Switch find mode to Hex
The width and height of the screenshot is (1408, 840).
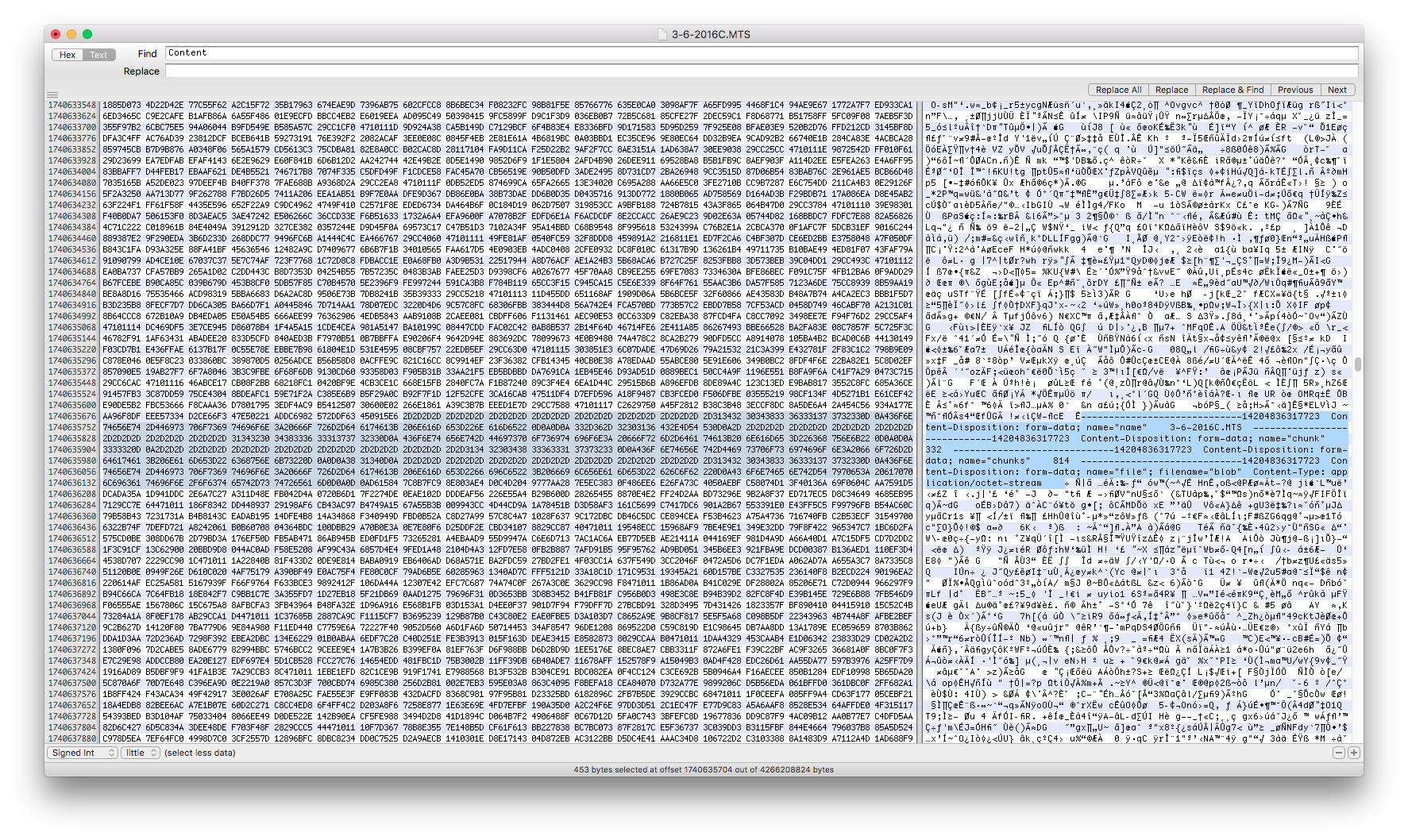(x=68, y=55)
